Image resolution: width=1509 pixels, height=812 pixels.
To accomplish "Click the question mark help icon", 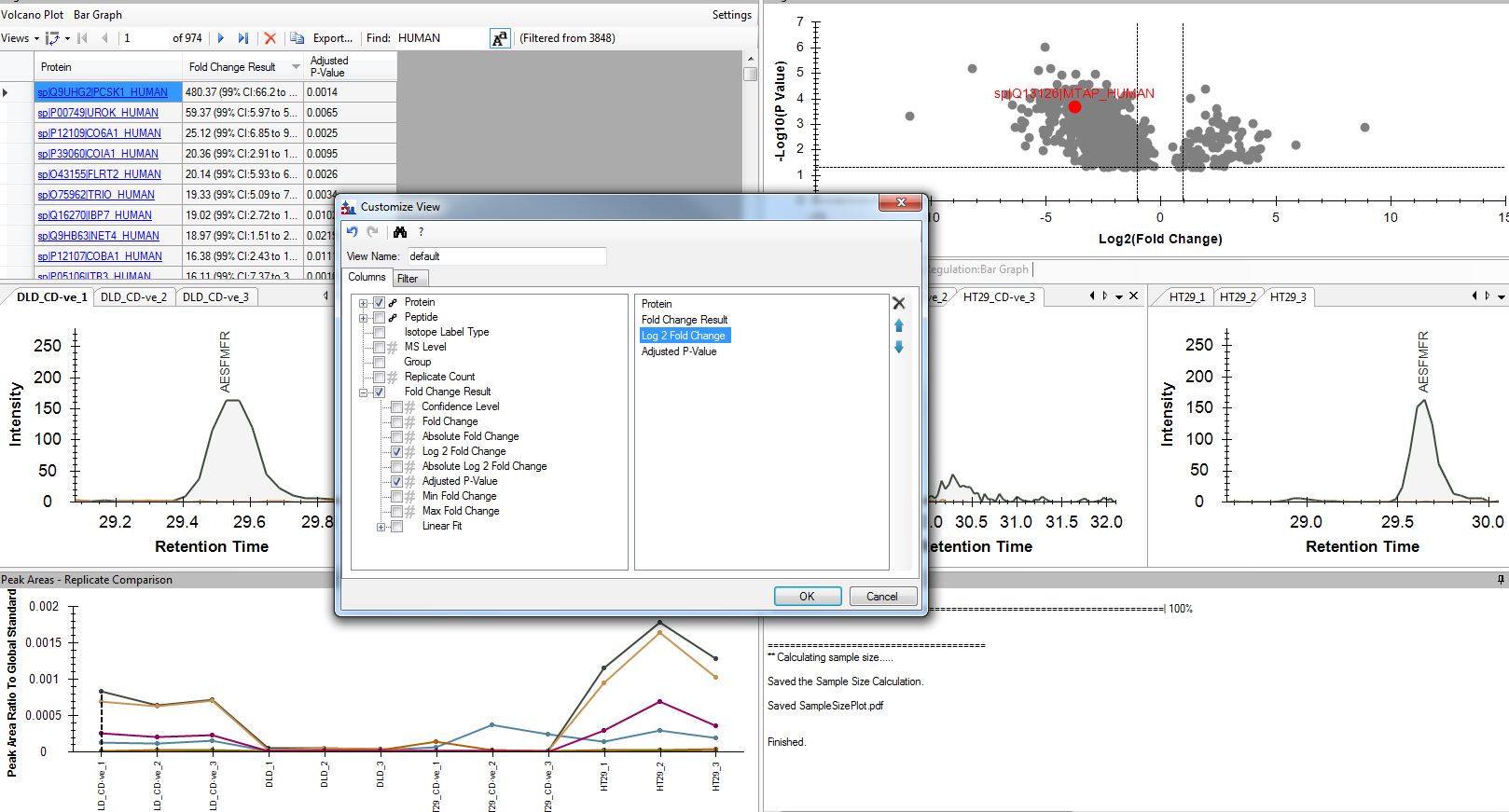I will point(421,232).
